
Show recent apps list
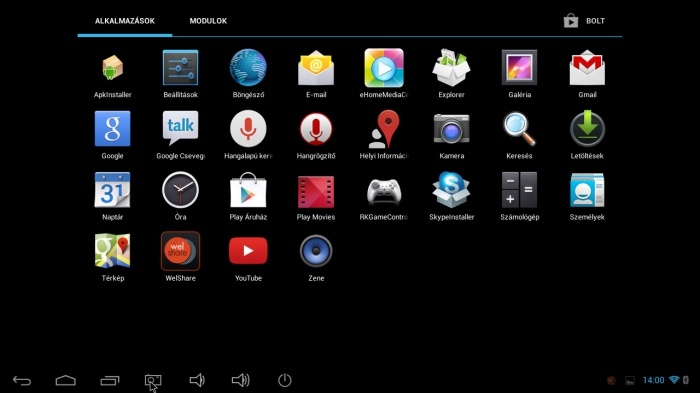(x=110, y=380)
